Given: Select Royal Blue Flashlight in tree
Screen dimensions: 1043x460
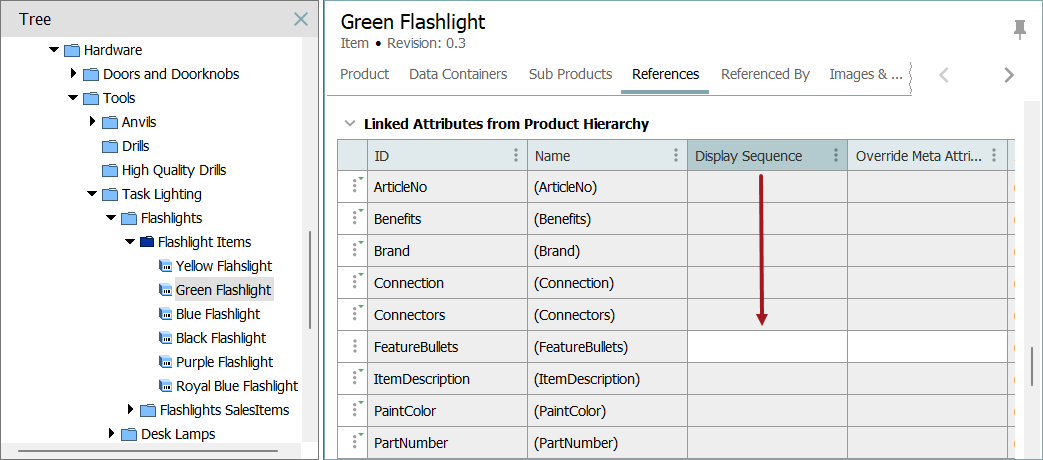Looking at the screenshot, I should 237,386.
